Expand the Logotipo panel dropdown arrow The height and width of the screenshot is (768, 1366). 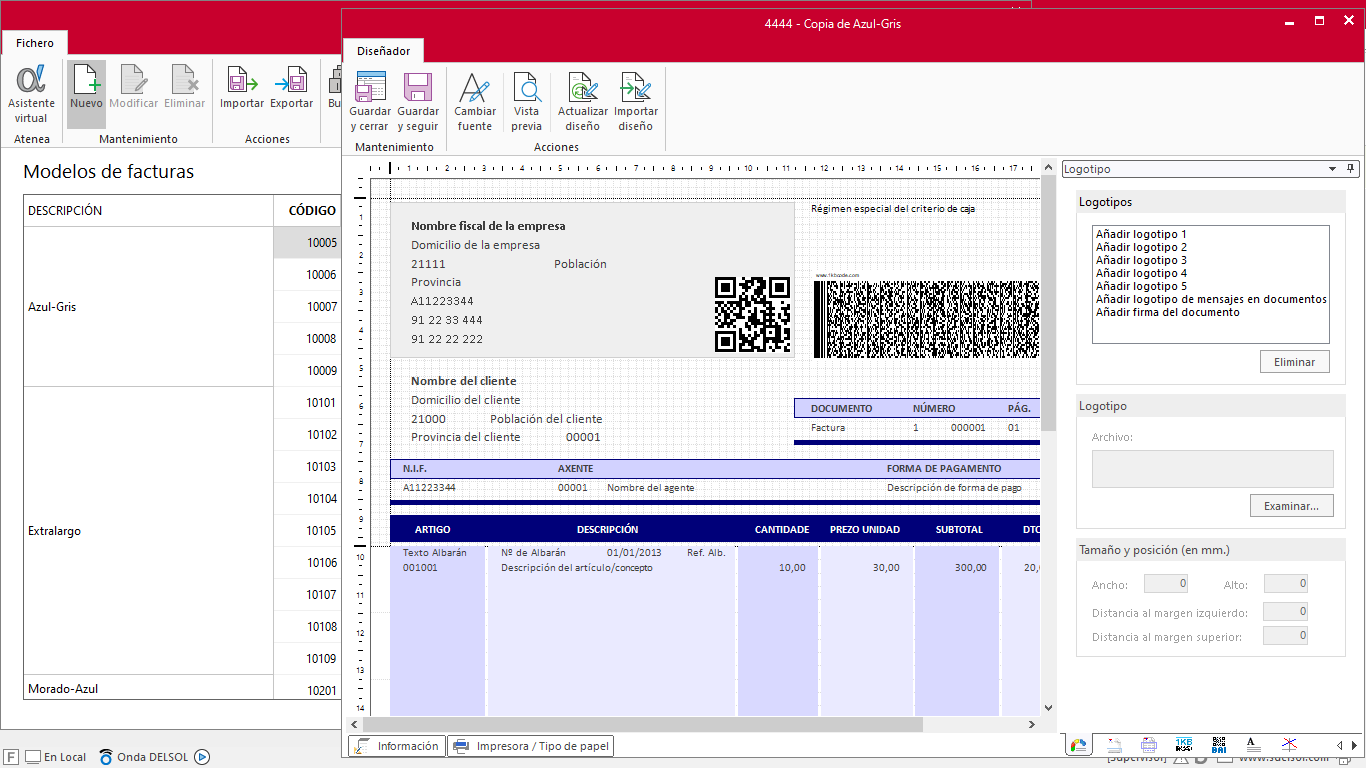(1332, 170)
